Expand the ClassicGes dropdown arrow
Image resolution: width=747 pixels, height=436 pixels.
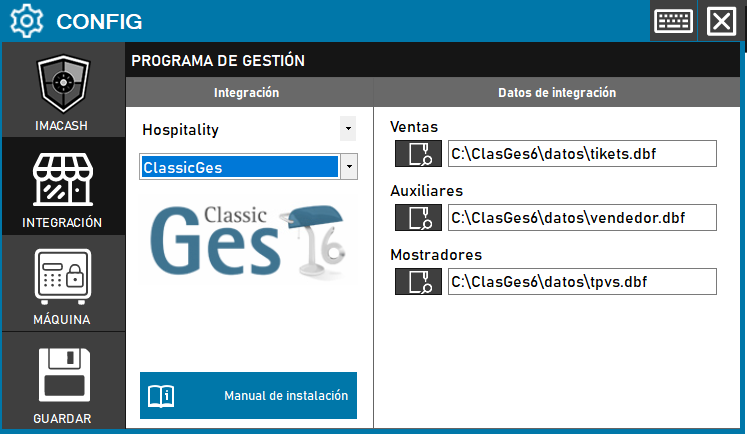coord(348,167)
